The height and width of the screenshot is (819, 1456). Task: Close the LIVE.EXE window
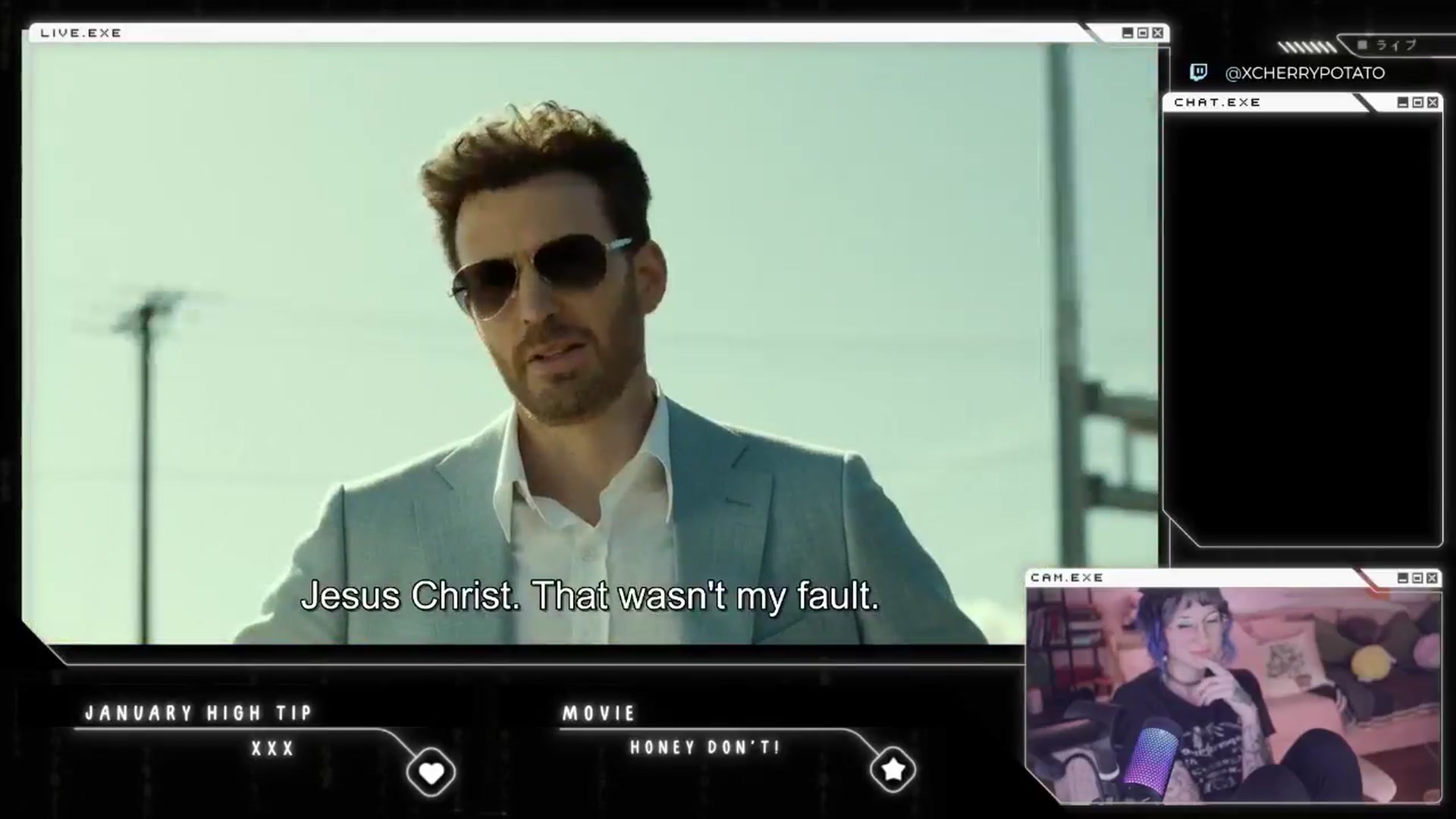(1158, 33)
